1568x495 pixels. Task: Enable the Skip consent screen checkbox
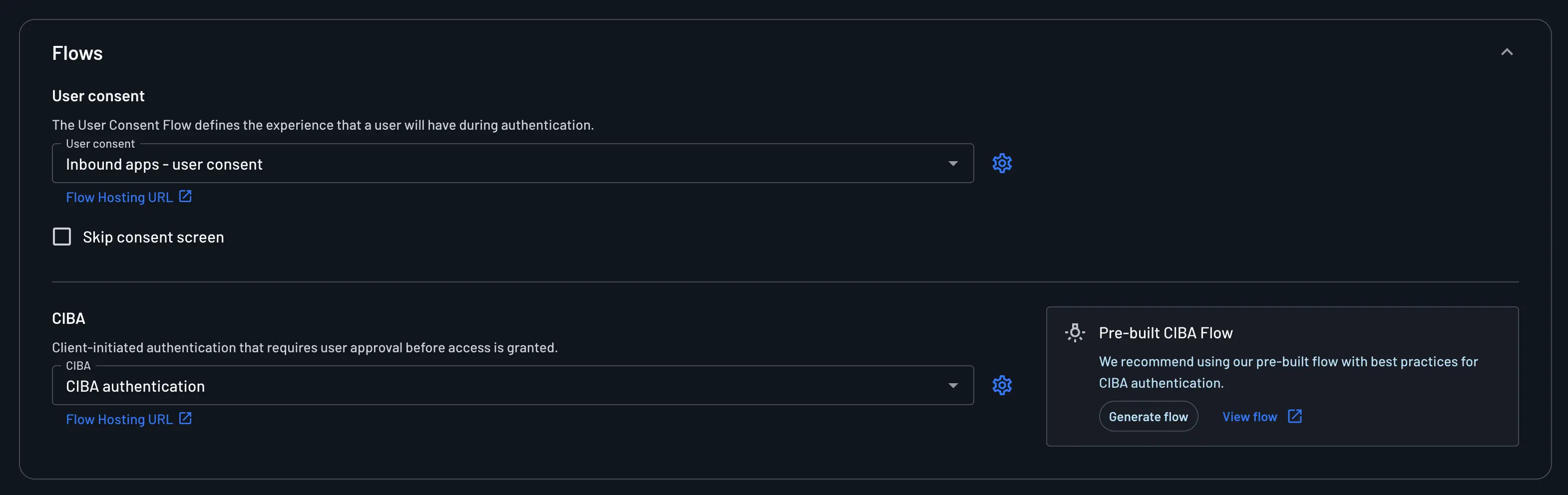61,237
